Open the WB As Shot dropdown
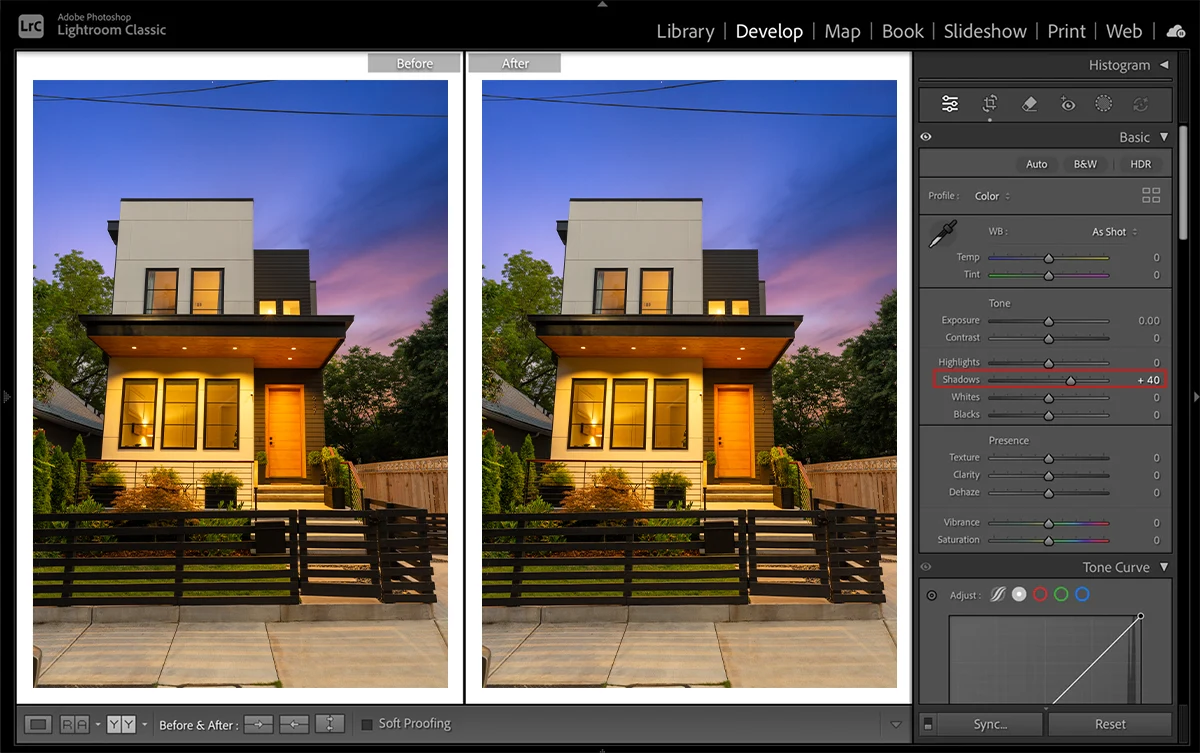This screenshot has width=1200, height=753. [1114, 232]
